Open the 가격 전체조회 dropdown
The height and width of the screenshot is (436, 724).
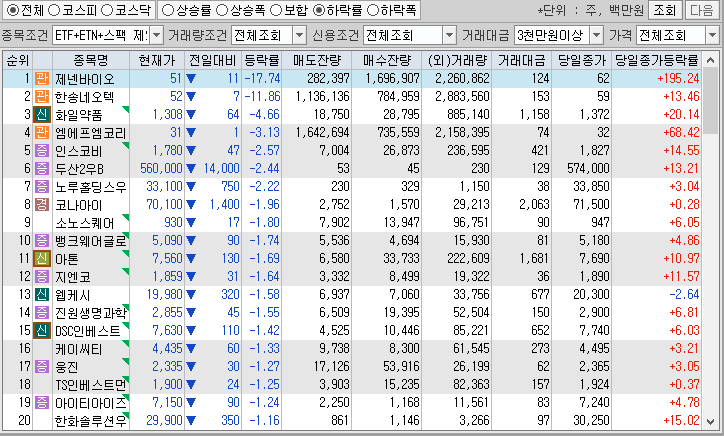[712, 35]
